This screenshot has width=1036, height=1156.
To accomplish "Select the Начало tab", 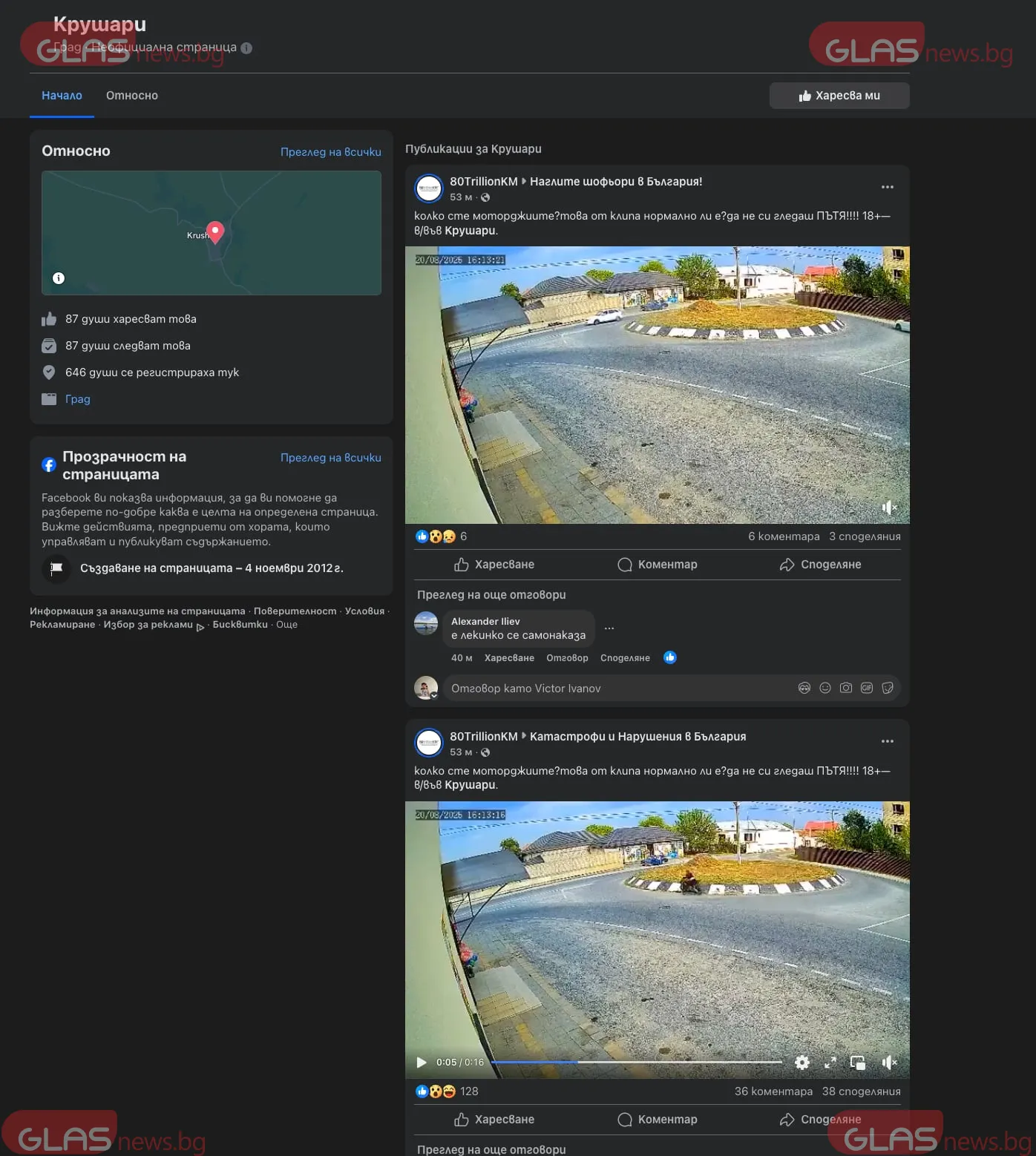I will (x=62, y=96).
